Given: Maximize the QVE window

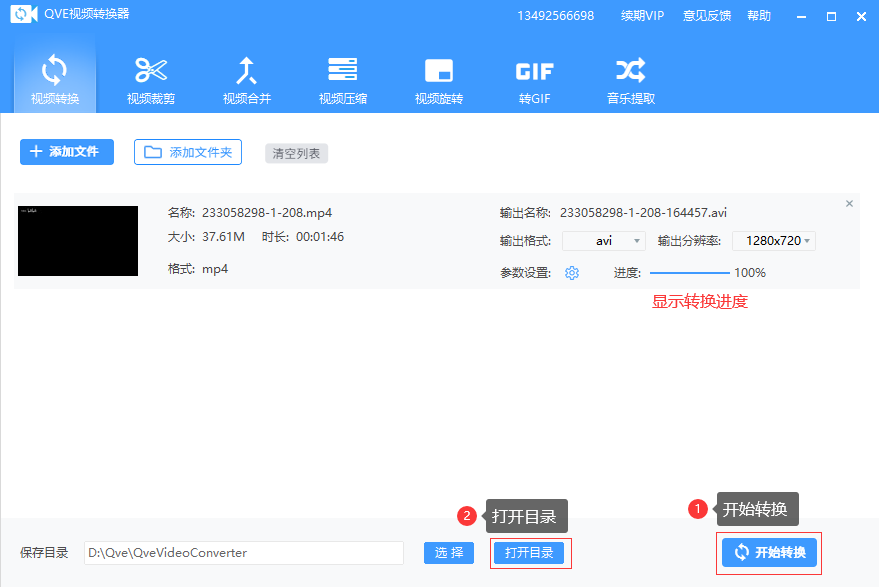Looking at the screenshot, I should (831, 17).
